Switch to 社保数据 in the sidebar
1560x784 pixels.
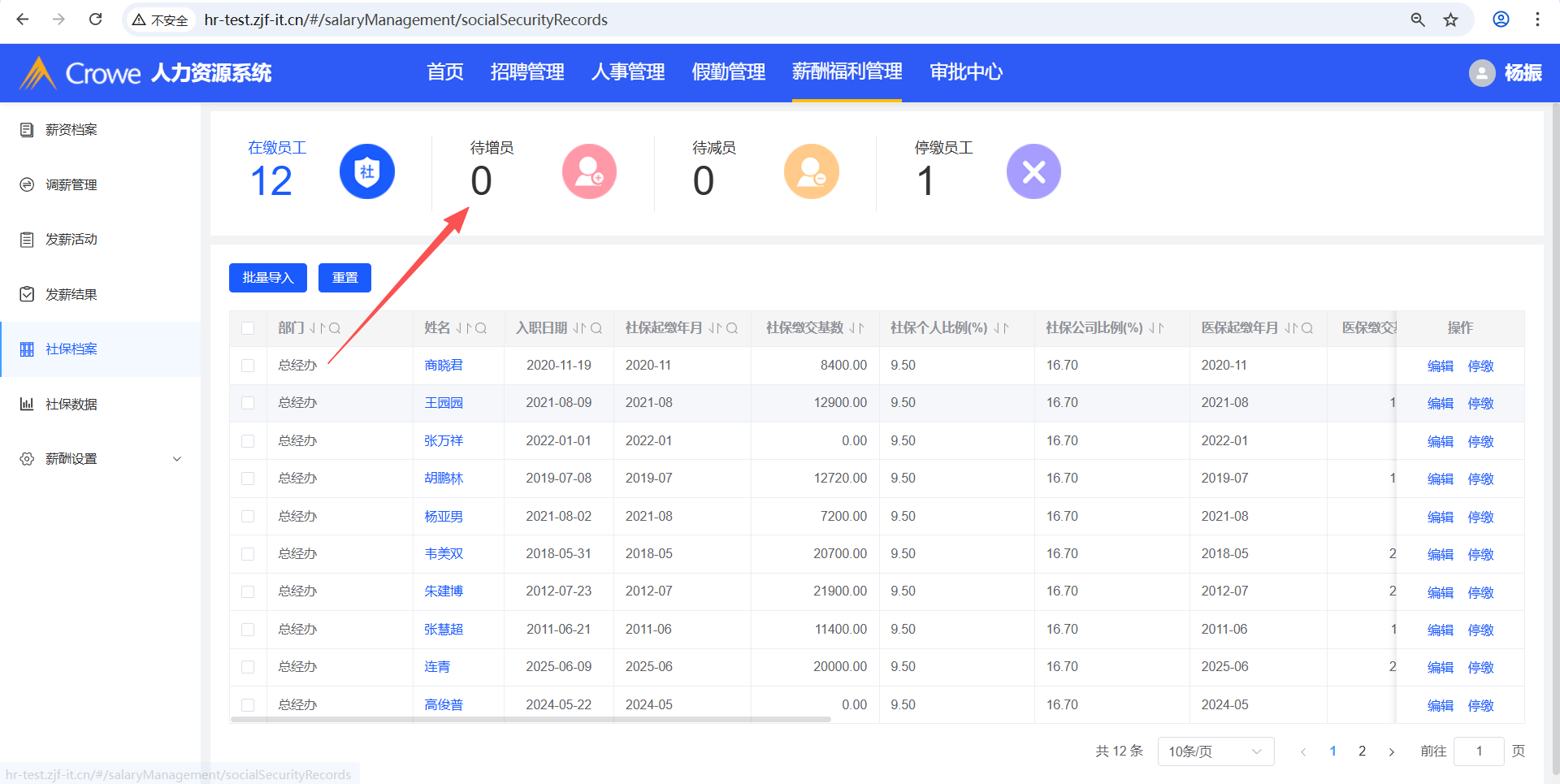click(x=71, y=404)
